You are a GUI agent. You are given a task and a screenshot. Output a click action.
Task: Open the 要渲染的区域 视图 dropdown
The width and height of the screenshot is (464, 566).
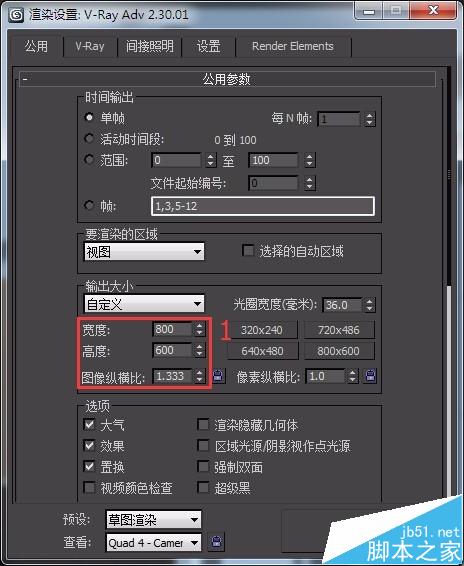coord(144,251)
